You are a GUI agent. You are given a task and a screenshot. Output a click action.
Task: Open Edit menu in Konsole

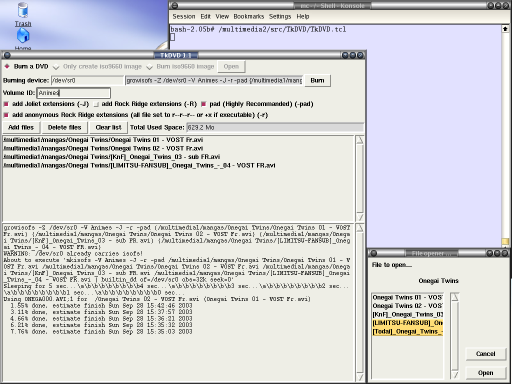pos(205,16)
